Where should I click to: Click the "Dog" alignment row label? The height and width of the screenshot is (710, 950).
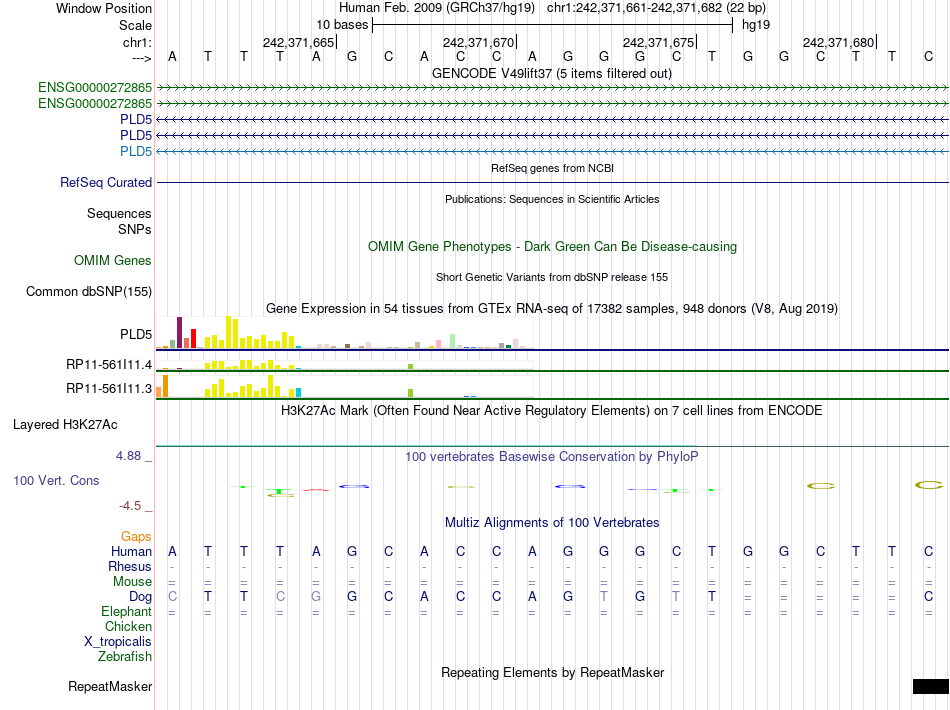141,597
